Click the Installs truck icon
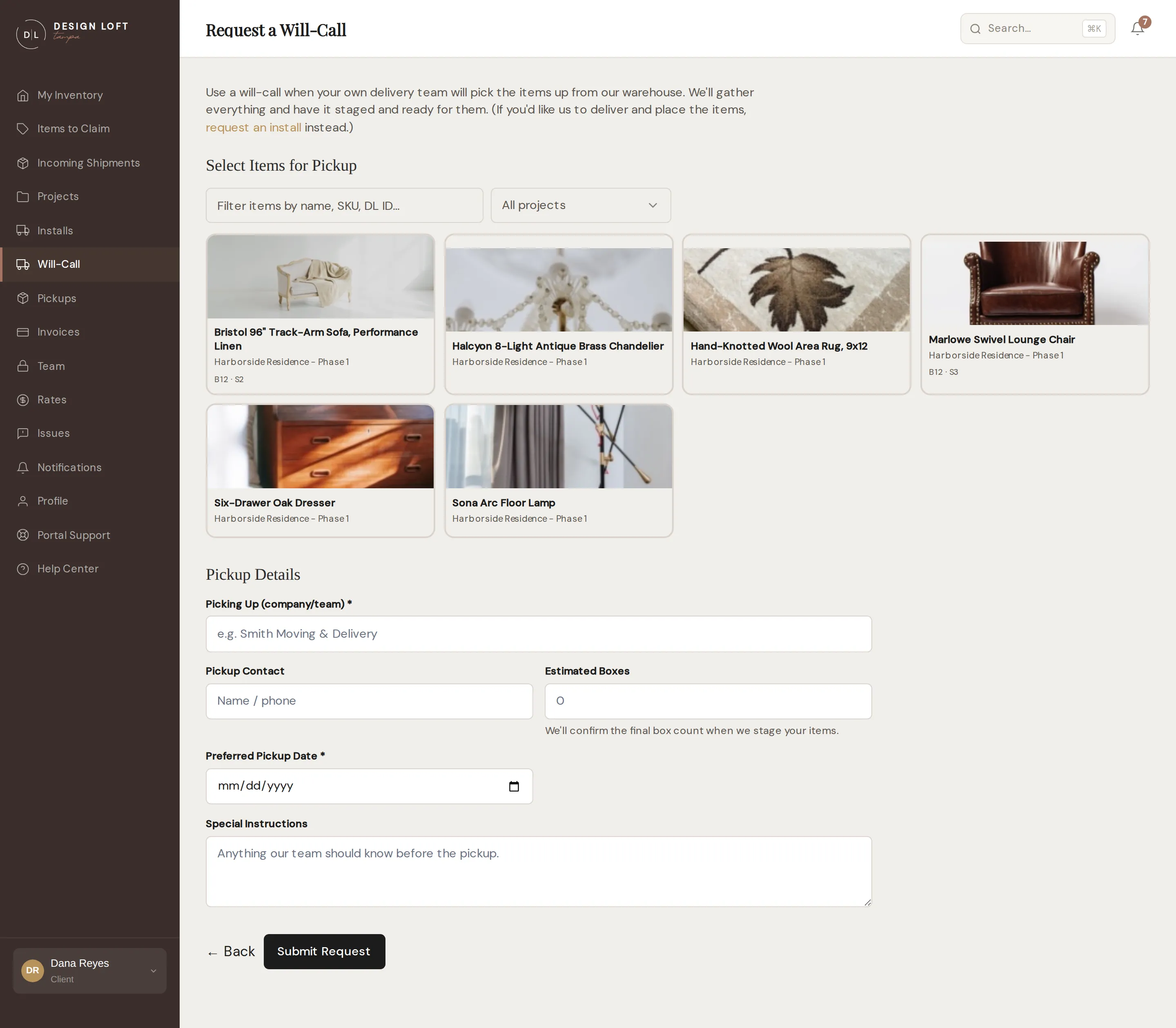 point(23,231)
